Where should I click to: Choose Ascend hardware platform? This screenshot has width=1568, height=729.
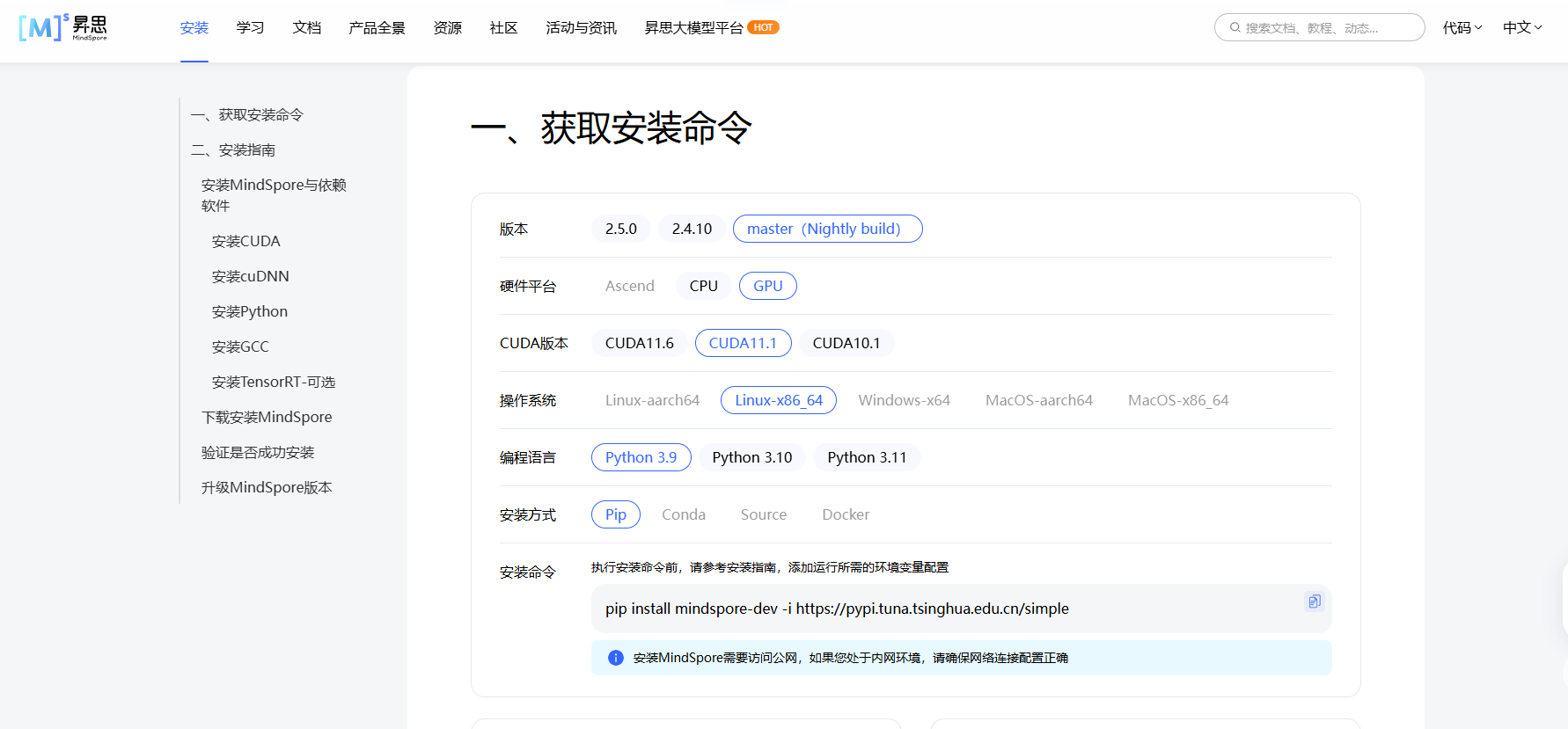[630, 286]
